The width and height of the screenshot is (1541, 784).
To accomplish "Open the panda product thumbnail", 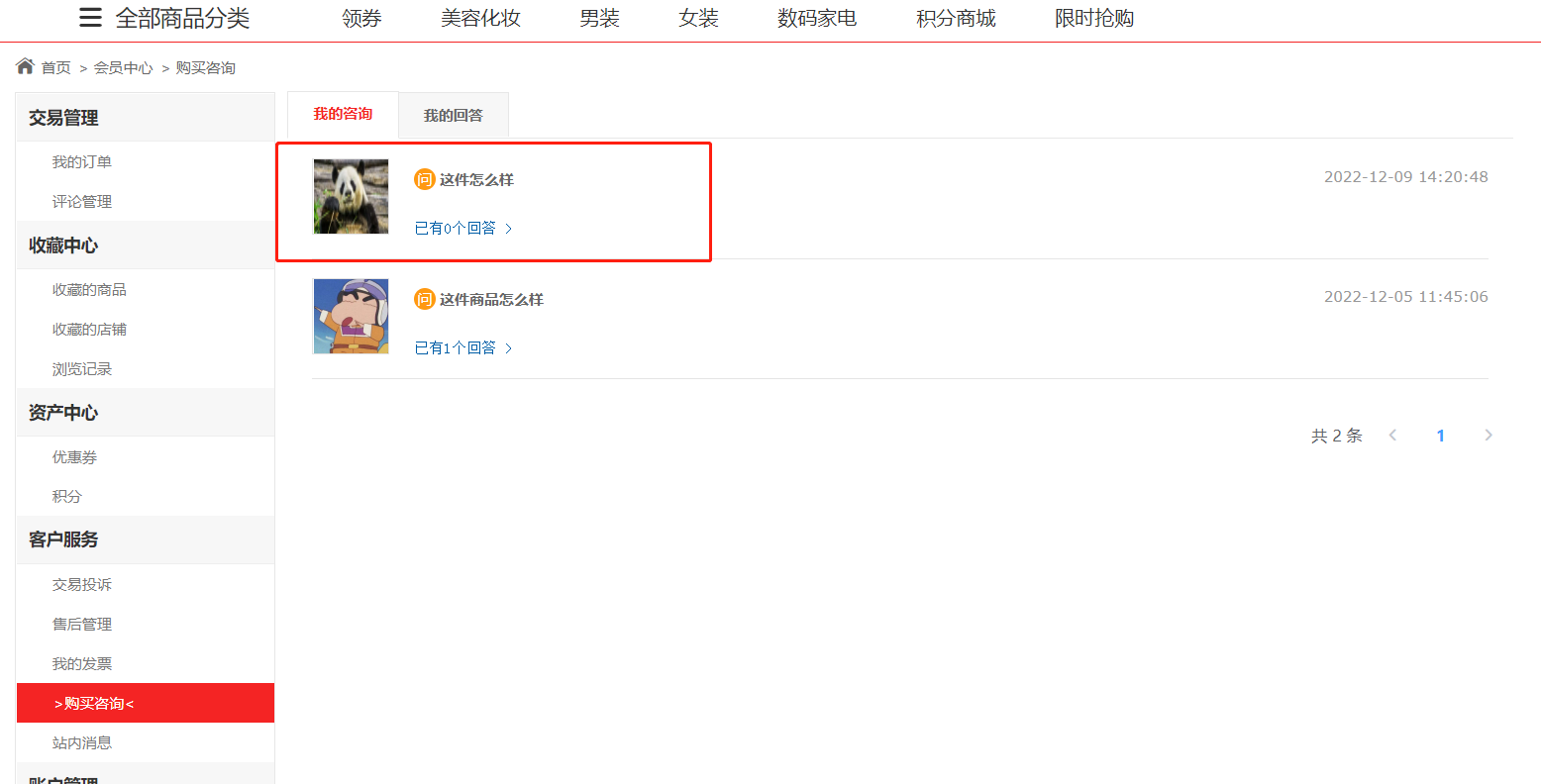I will 352,196.
